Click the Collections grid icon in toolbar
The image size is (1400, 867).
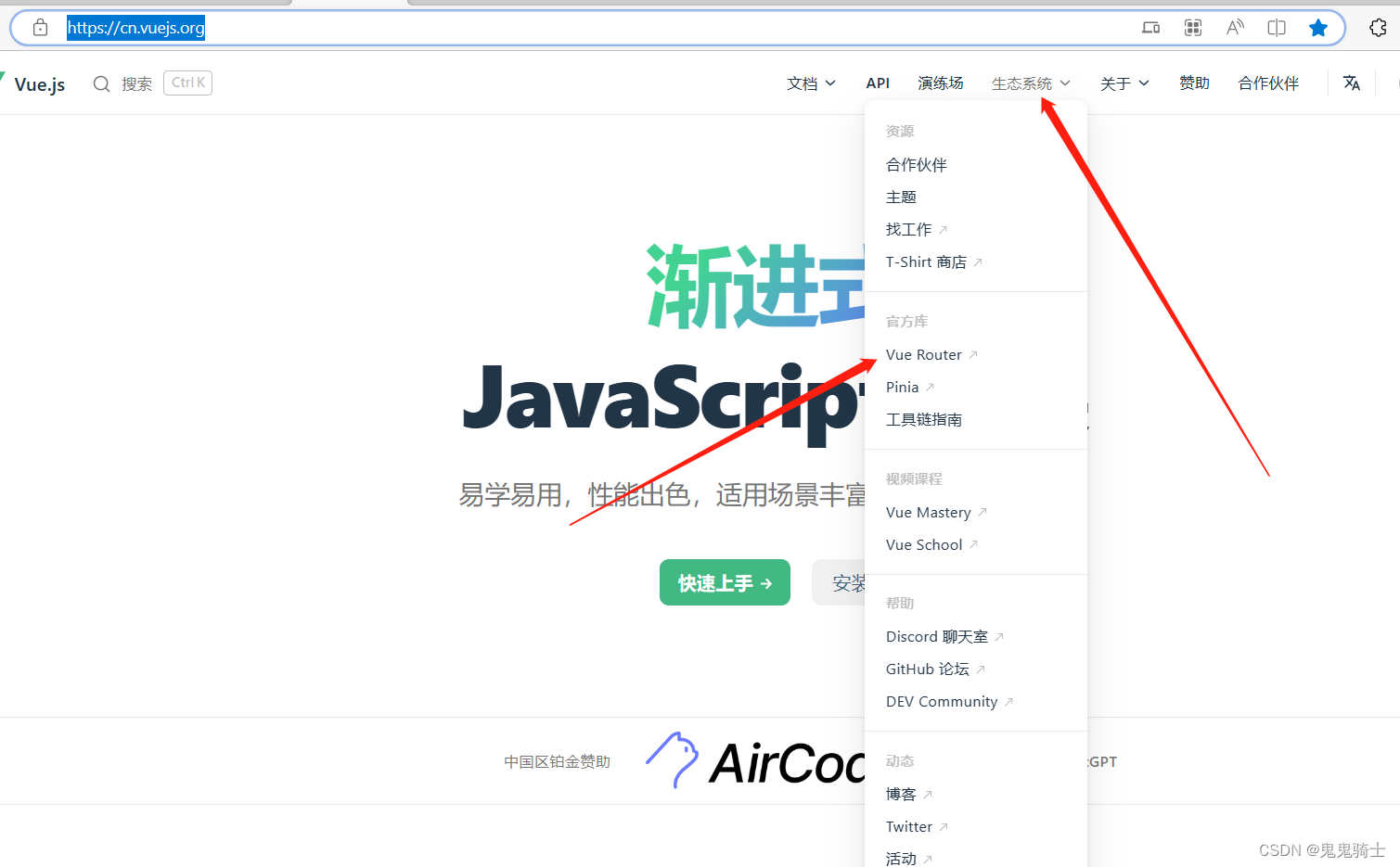(x=1192, y=27)
